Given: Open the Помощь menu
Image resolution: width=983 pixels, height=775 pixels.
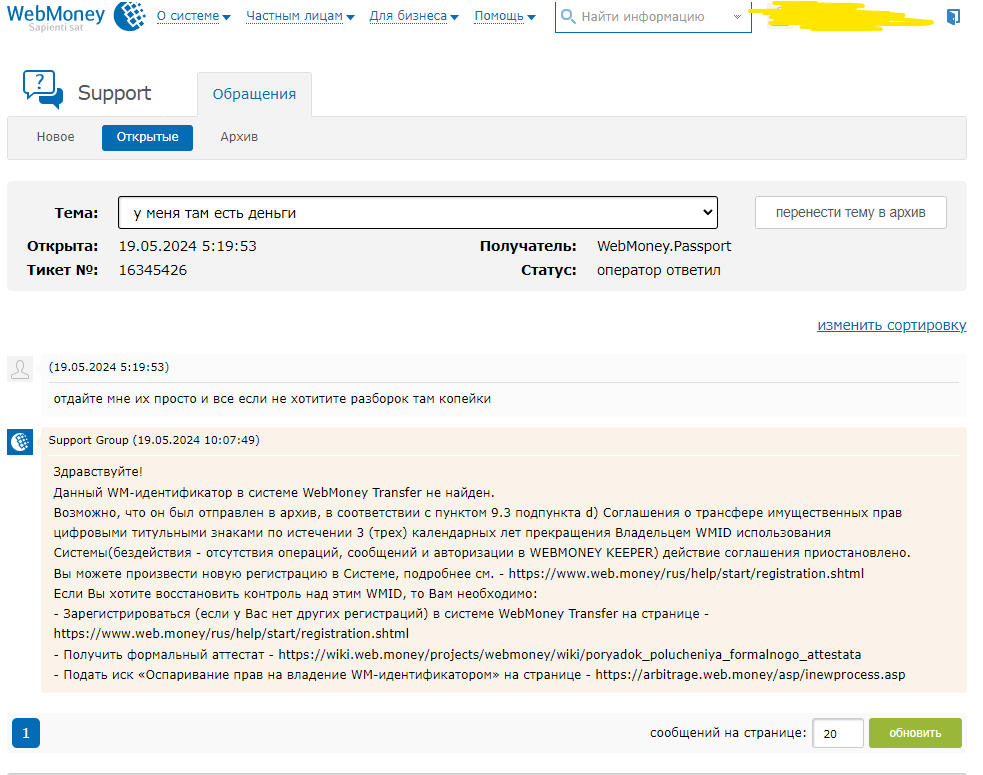Looking at the screenshot, I should (504, 17).
